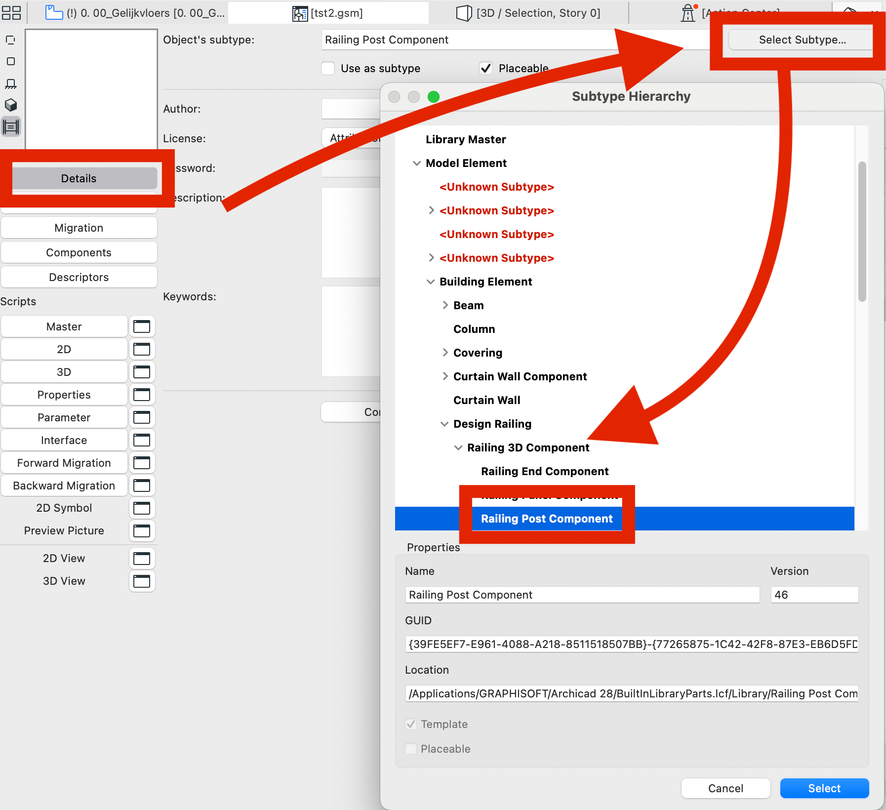Open the Details panel
Viewport: 886px width, 810px height.
point(79,179)
